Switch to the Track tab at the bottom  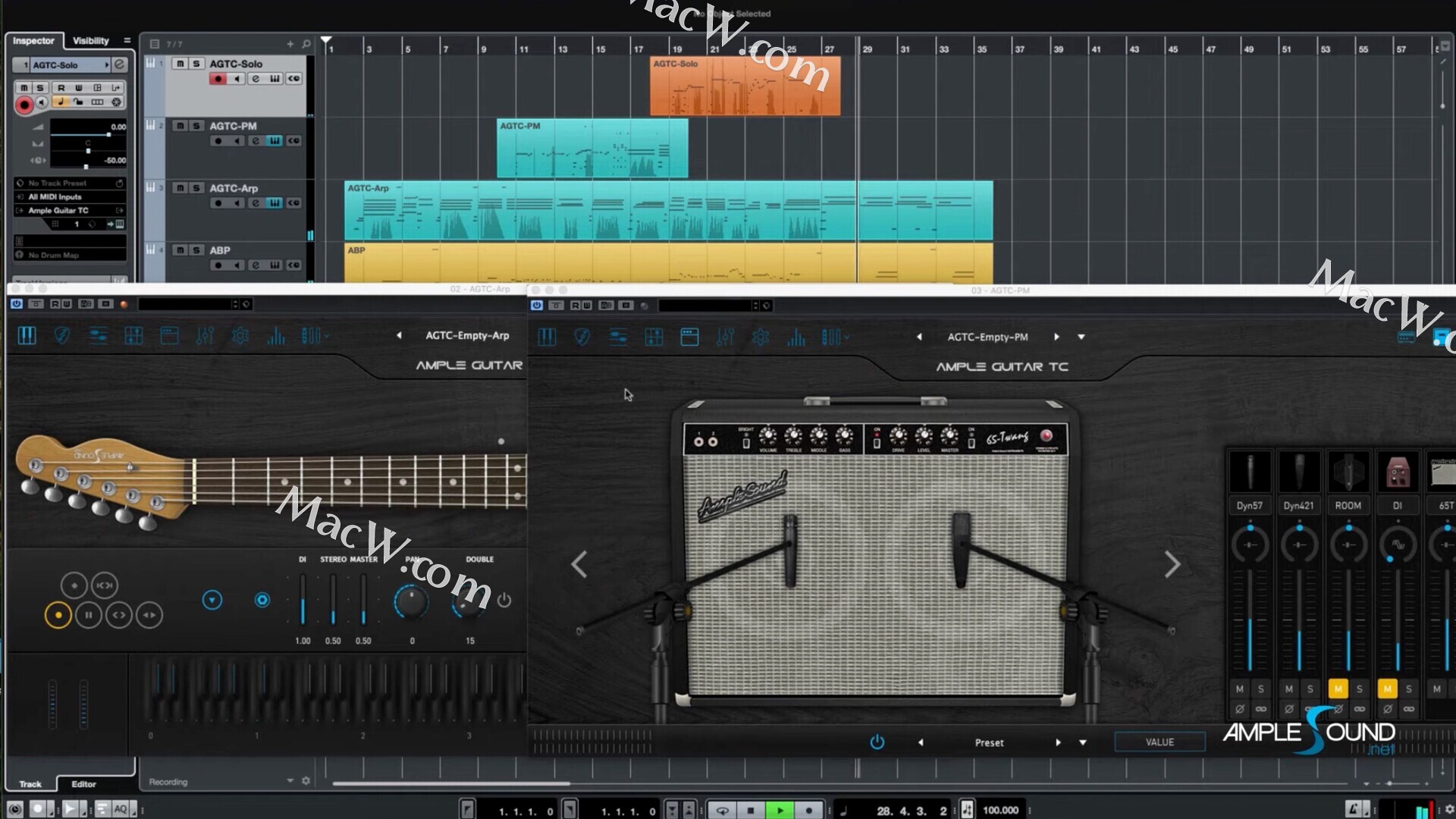pos(30,784)
